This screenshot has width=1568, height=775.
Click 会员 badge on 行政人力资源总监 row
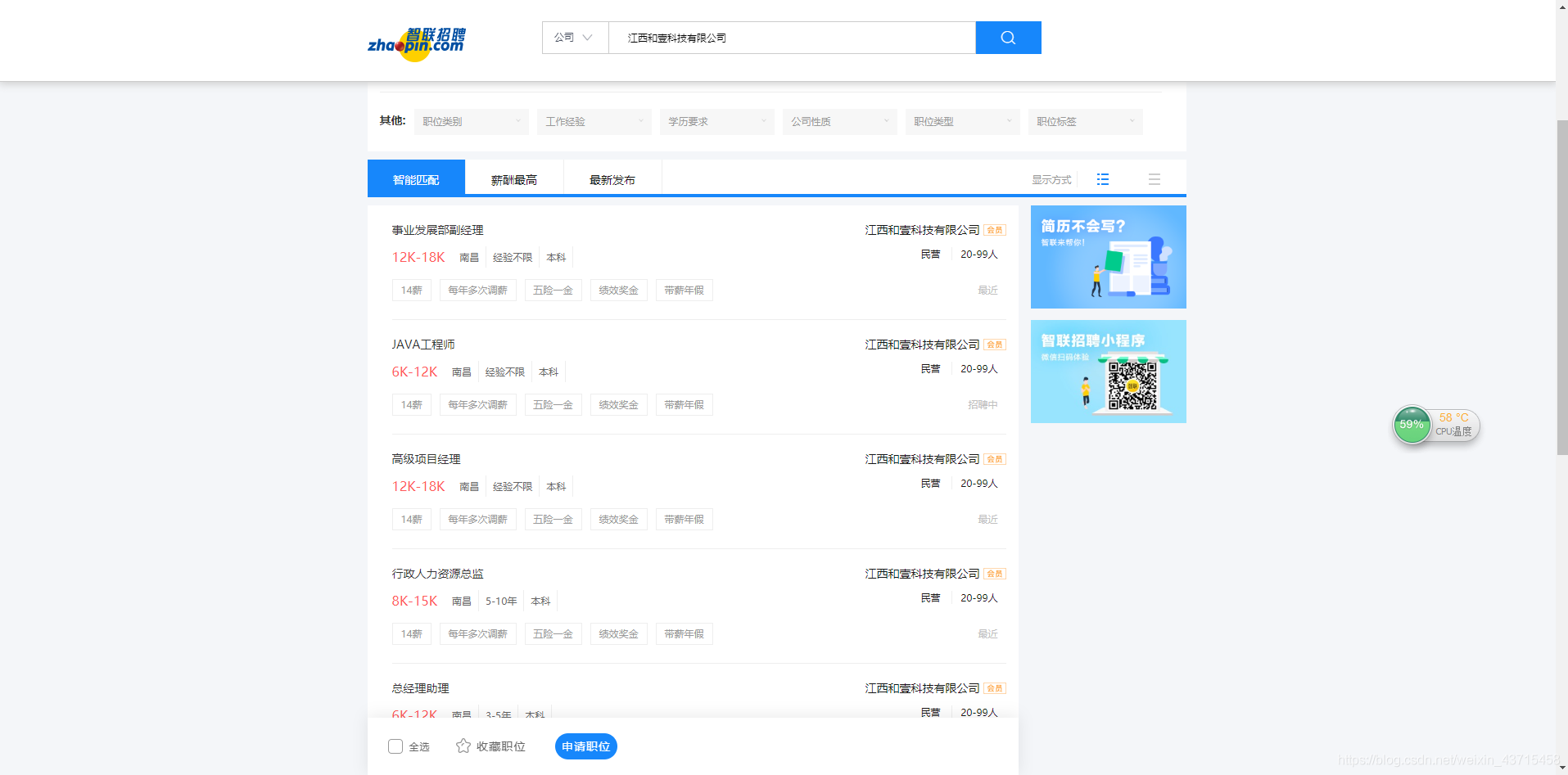tap(995, 574)
